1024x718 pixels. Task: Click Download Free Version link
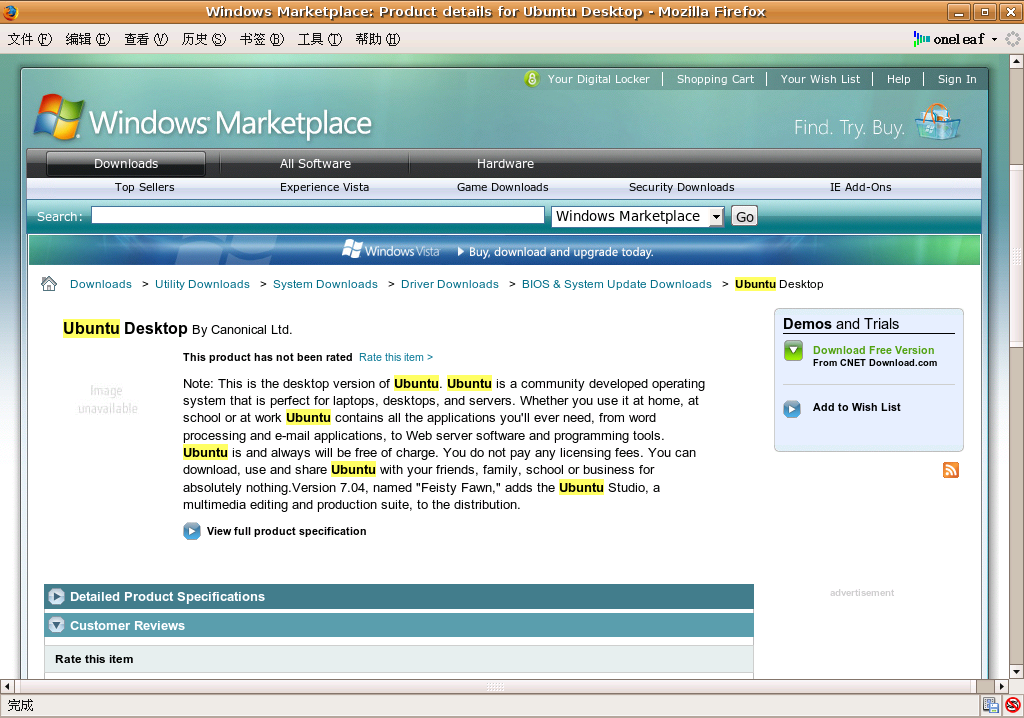873,350
